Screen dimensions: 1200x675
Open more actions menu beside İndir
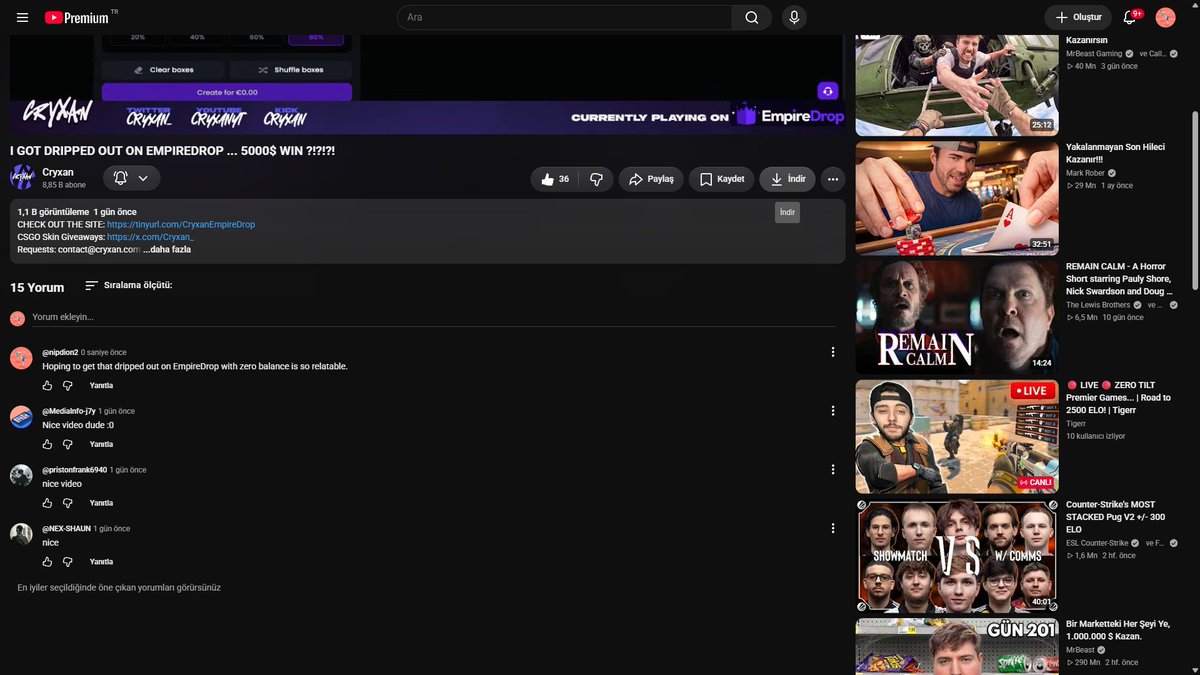coord(833,179)
